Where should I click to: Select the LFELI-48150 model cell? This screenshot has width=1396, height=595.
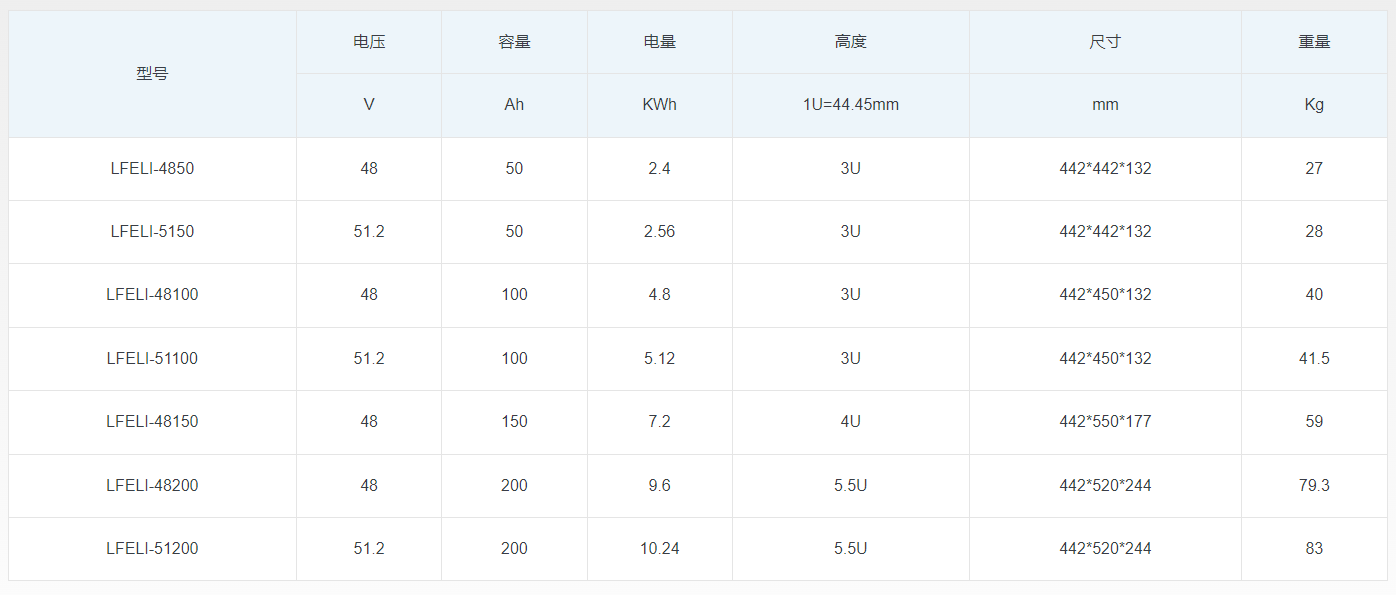pos(152,421)
